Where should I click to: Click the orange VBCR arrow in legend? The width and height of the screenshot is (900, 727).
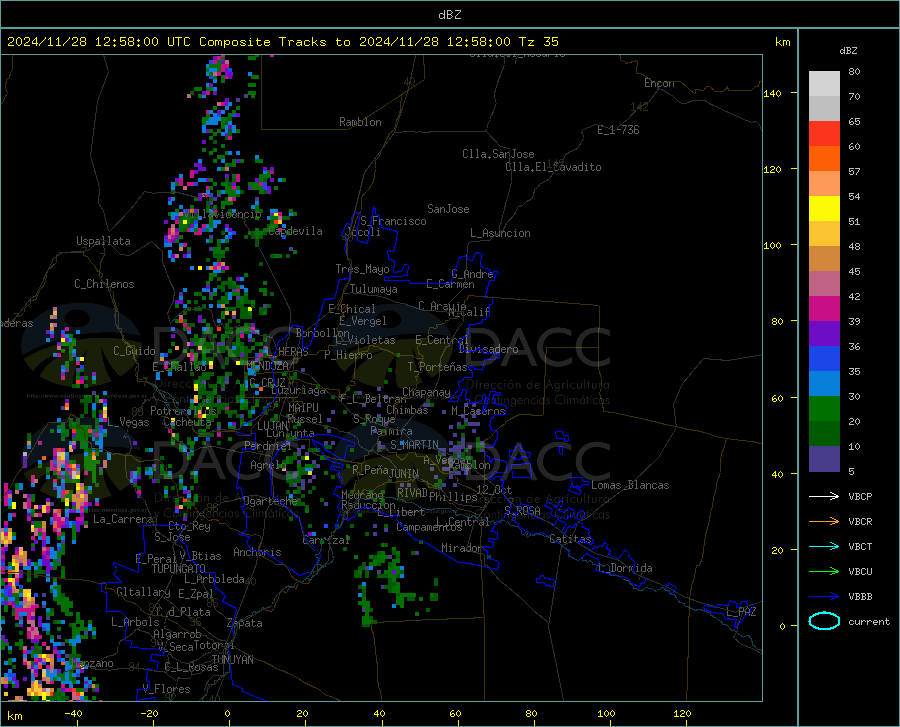[824, 522]
